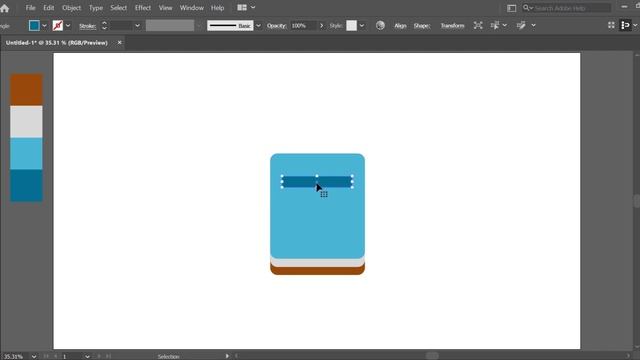The height and width of the screenshot is (360, 640).
Task: Open the Opacity panel link
Action: pyautogui.click(x=276, y=26)
